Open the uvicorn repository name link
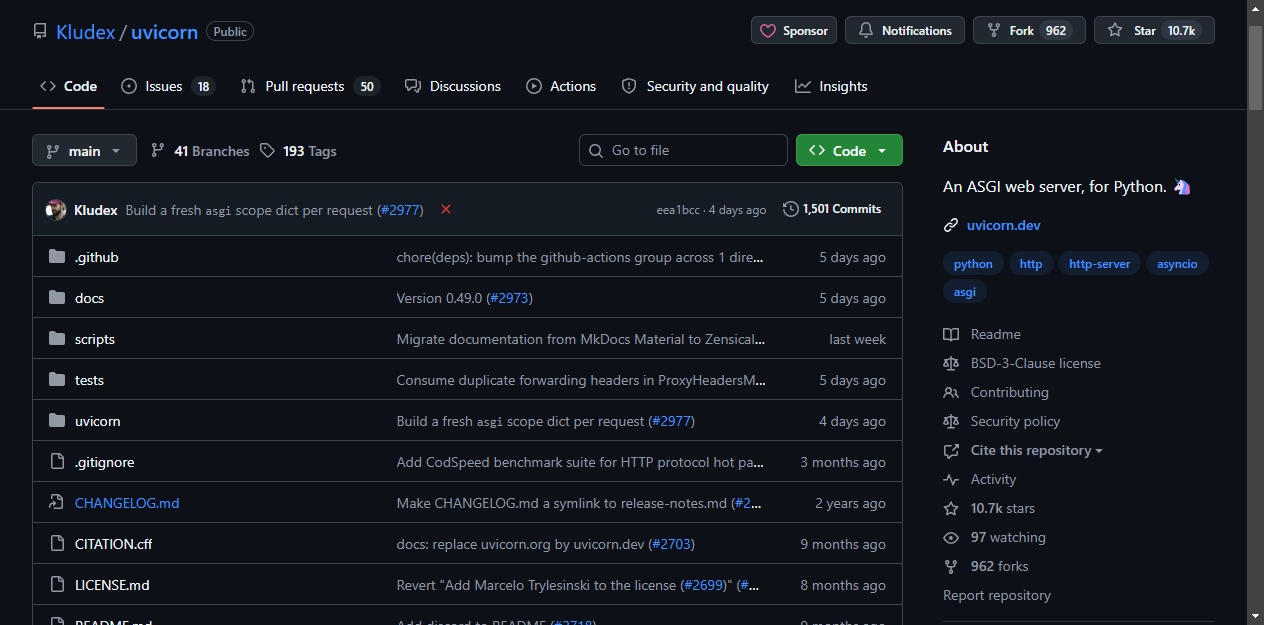Image resolution: width=1264 pixels, height=625 pixels. [164, 32]
